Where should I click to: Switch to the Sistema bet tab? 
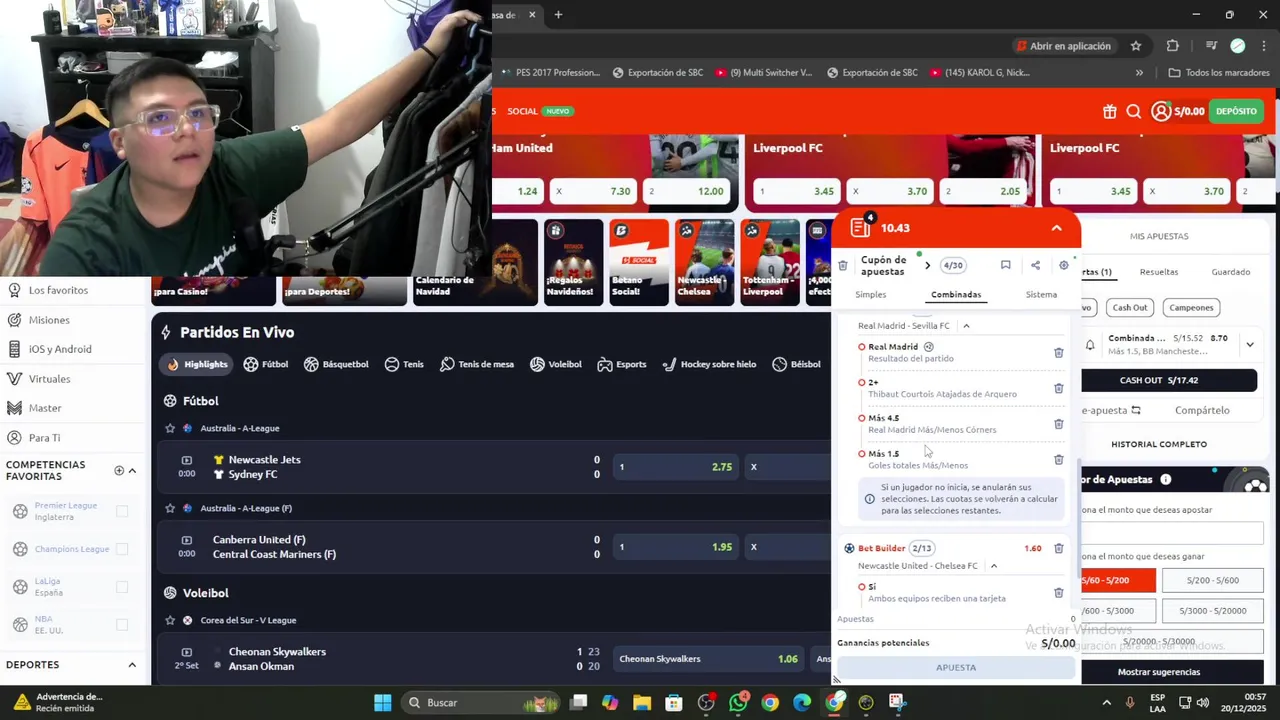click(1041, 295)
